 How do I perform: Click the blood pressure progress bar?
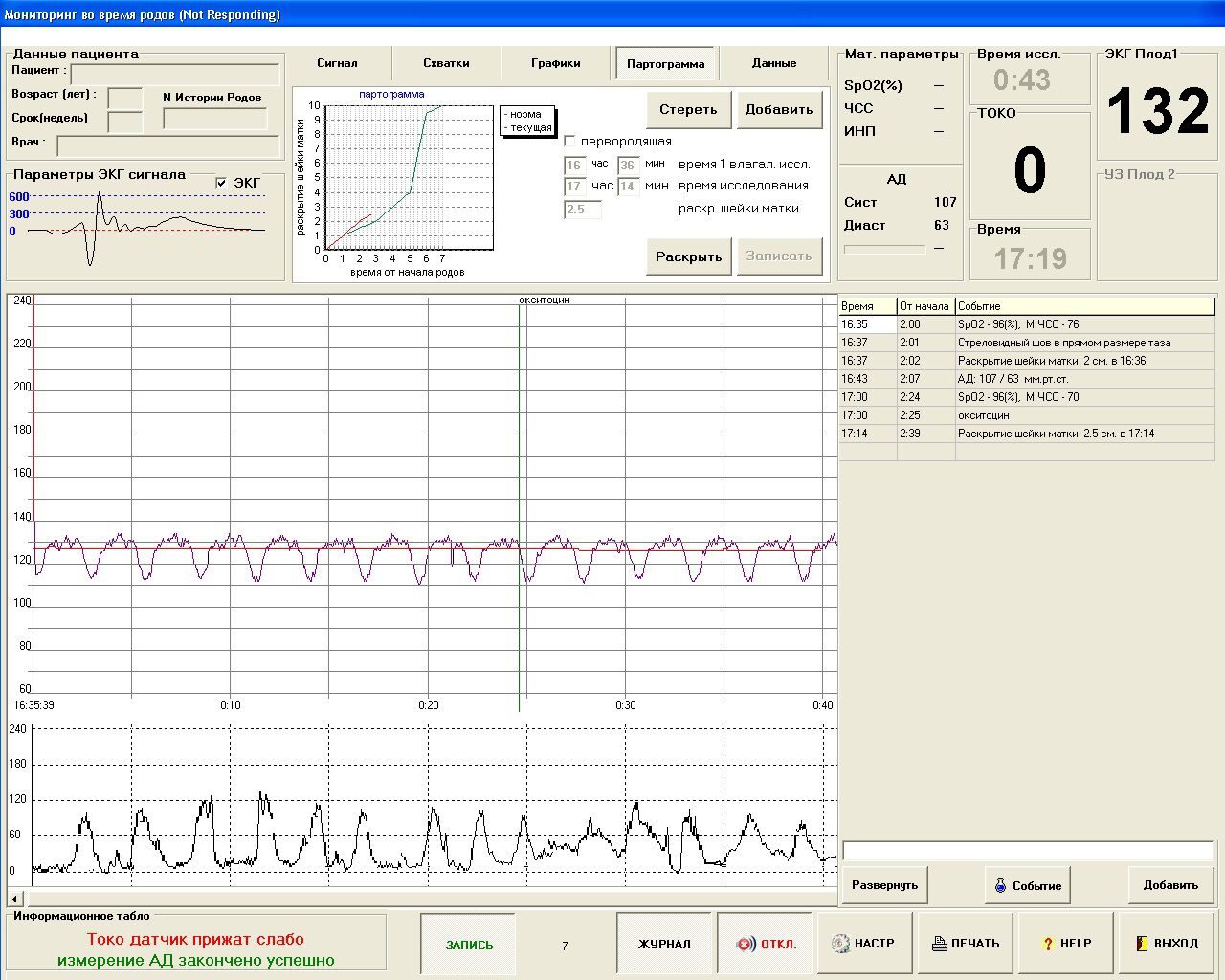884,249
